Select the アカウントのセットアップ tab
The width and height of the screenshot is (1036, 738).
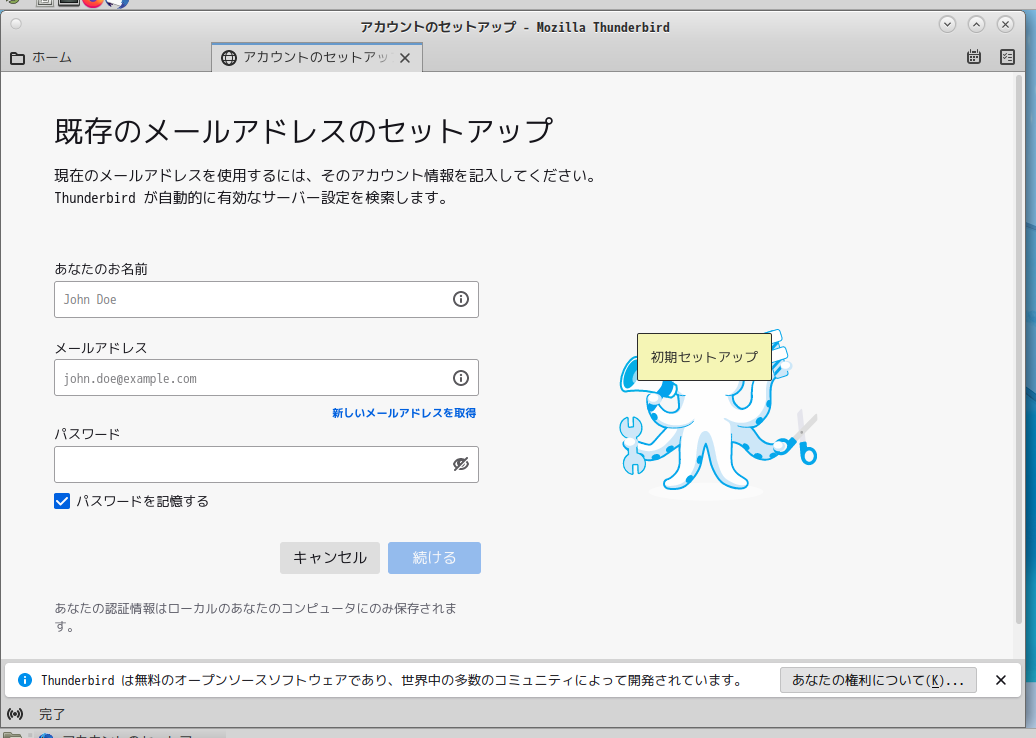(x=317, y=57)
